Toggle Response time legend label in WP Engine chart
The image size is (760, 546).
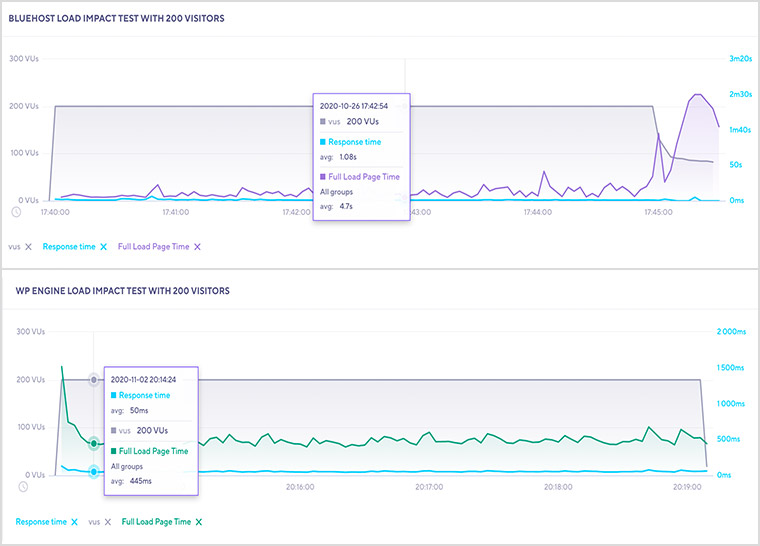[x=41, y=522]
